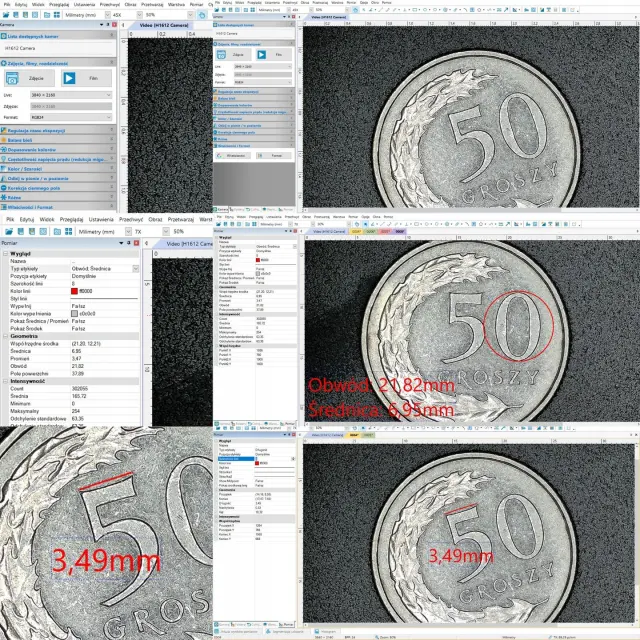640x640 pixels.
Task: Click the Zdjęcie button in the large Camera panel
Action: click(x=36, y=77)
